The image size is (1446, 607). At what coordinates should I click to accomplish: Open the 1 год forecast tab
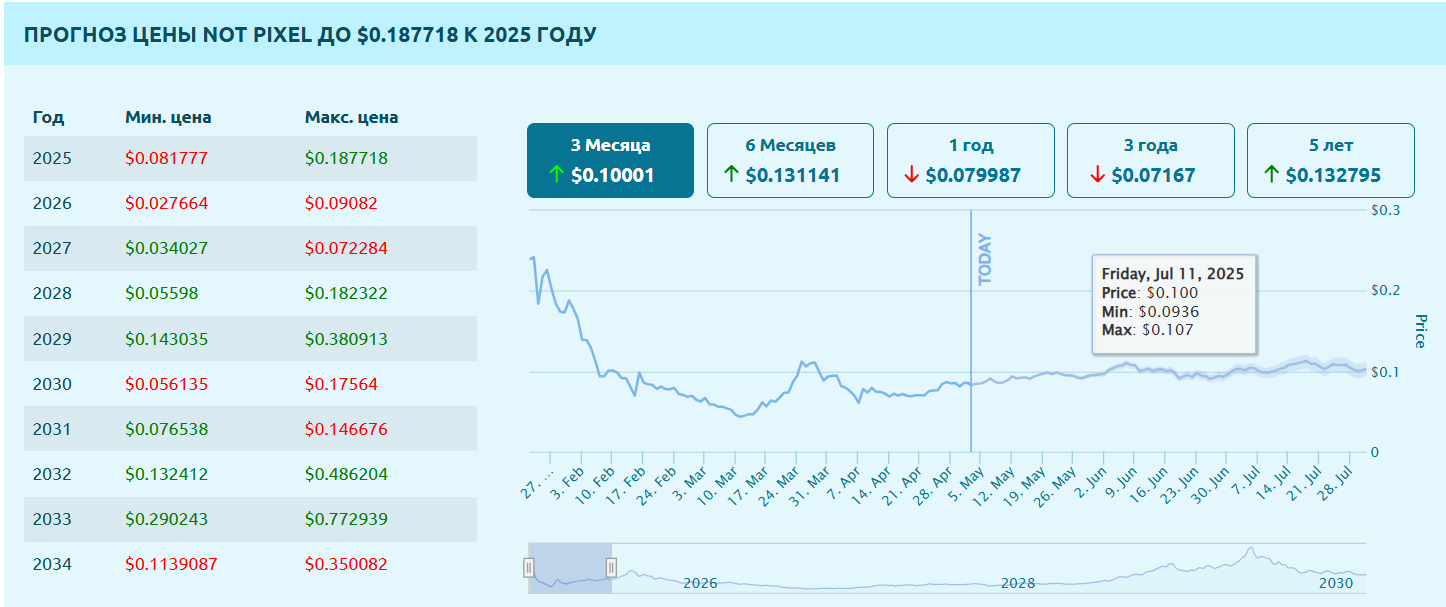tap(970, 160)
